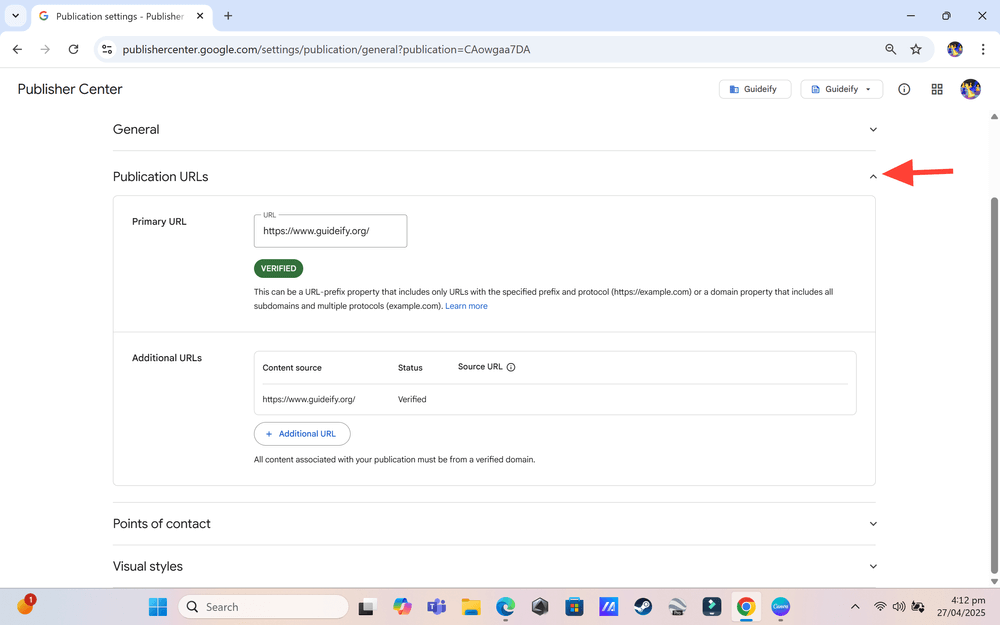Open the Windows Start menu
The image size is (1000, 625).
click(x=158, y=607)
